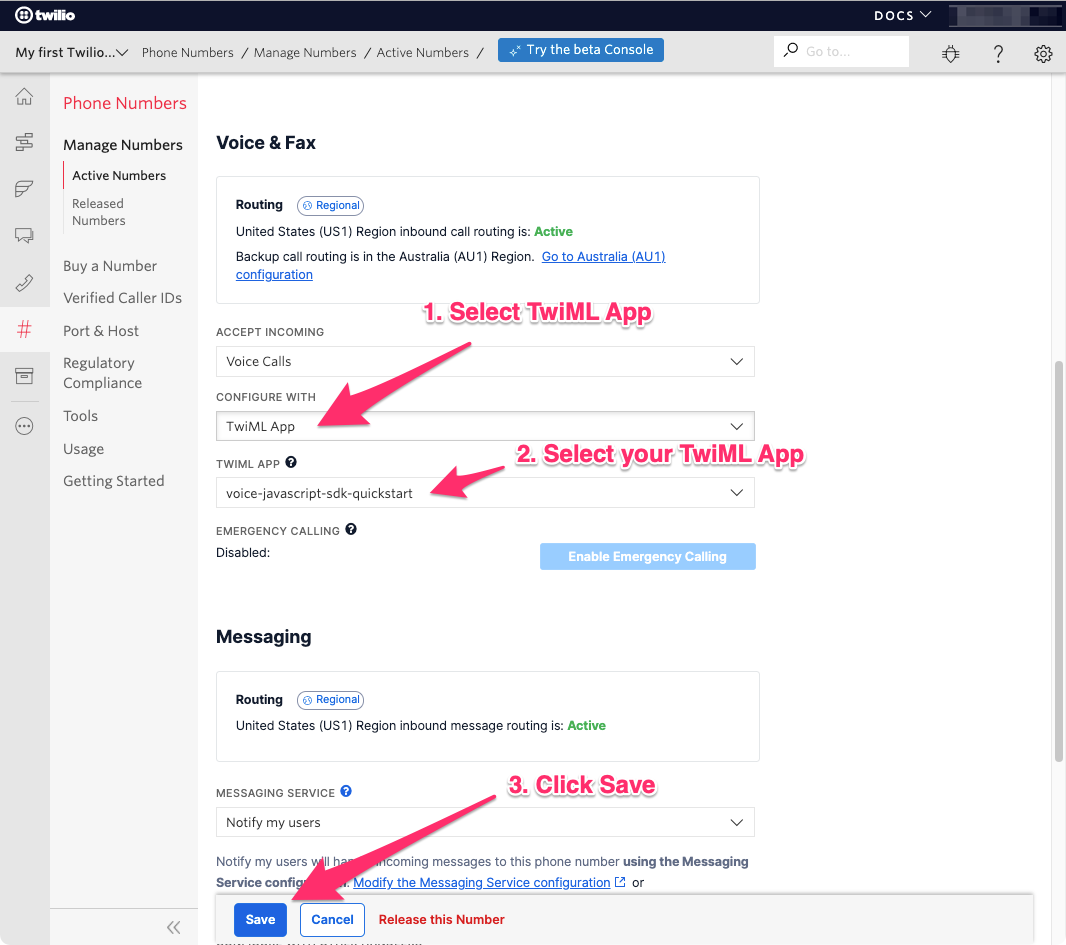Image resolution: width=1066 pixels, height=945 pixels.
Task: Open the Voice phone sidebar icon
Action: point(25,282)
